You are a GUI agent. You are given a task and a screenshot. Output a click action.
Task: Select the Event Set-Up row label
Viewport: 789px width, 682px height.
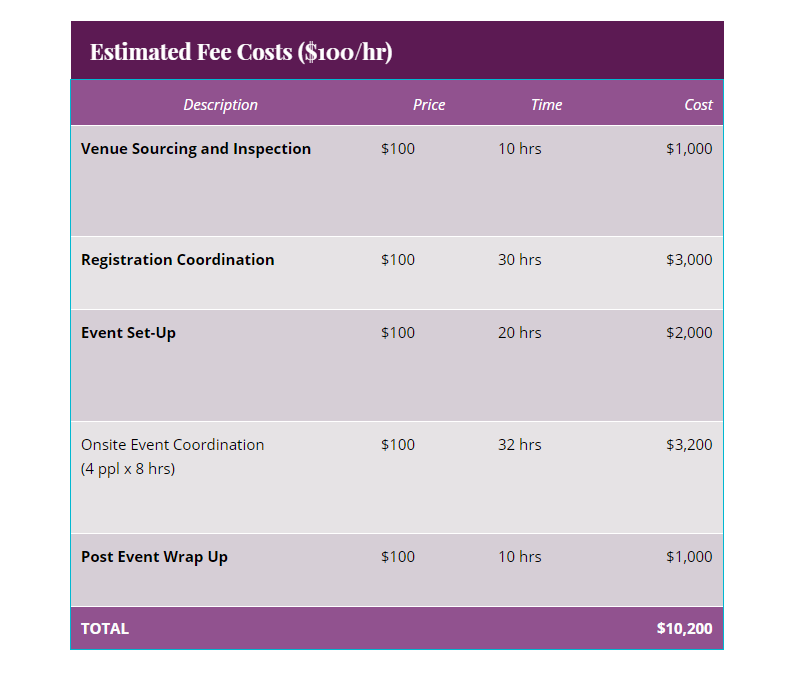(x=128, y=333)
